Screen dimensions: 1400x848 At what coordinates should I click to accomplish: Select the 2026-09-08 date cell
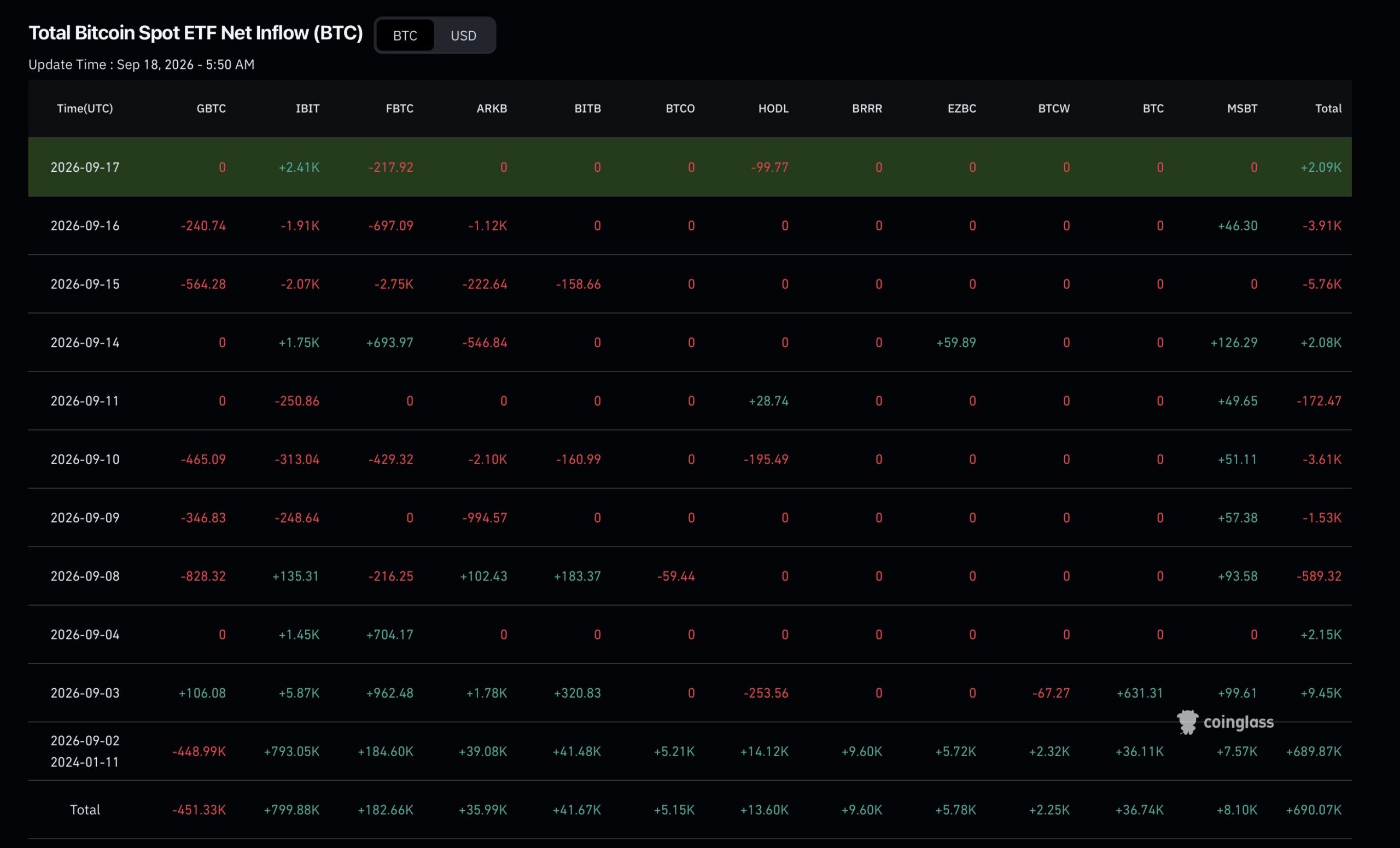[x=85, y=576]
